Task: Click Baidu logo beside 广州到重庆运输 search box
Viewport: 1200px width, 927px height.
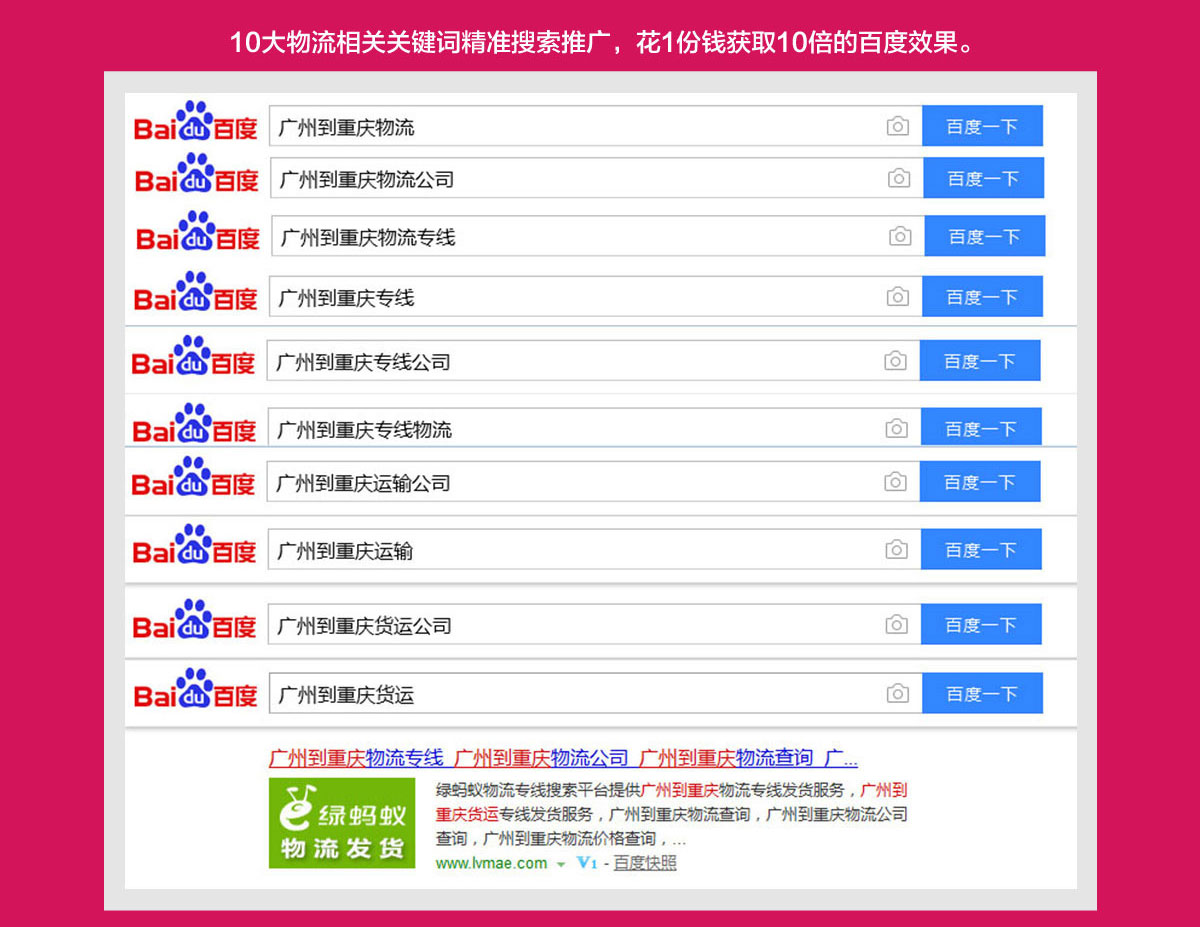Action: (195, 545)
